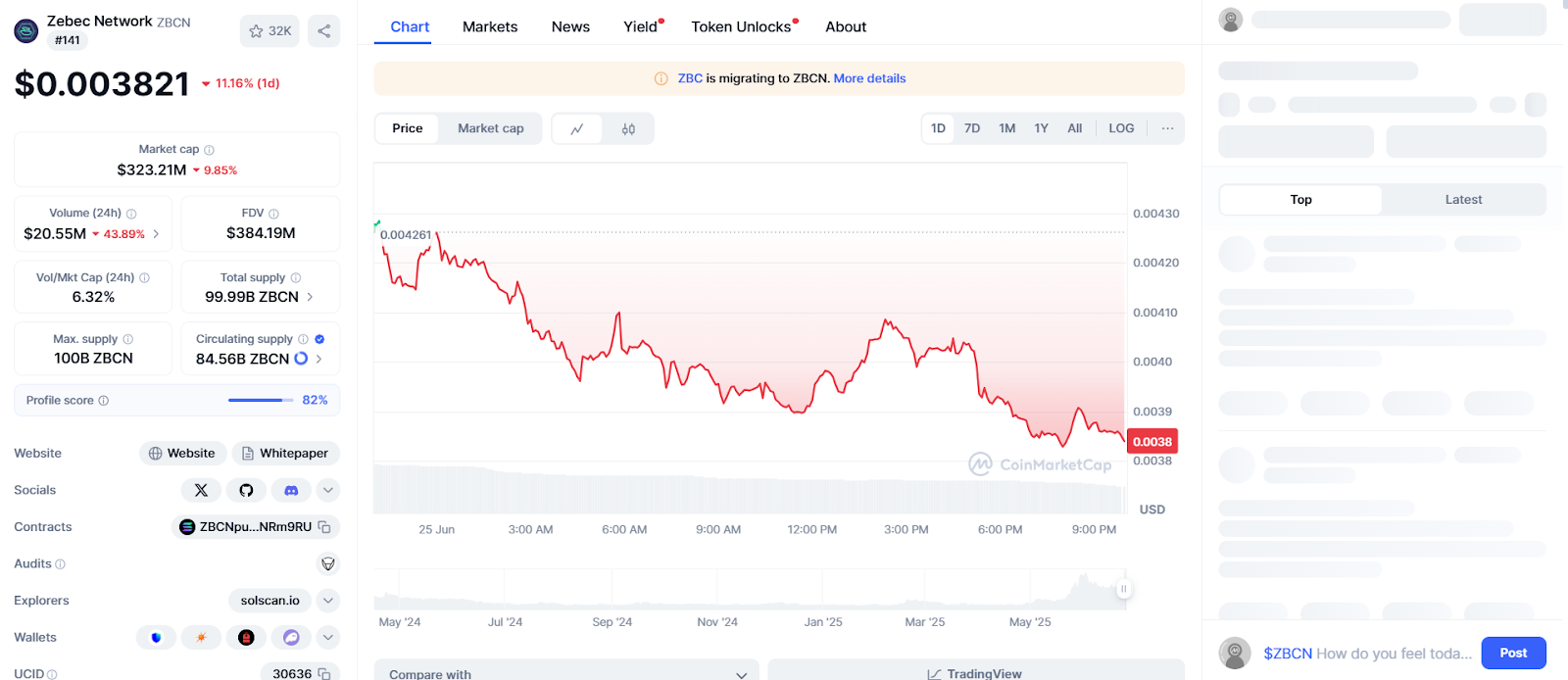Expand more explorers chevron
This screenshot has width=1568, height=680.
pyautogui.click(x=328, y=601)
